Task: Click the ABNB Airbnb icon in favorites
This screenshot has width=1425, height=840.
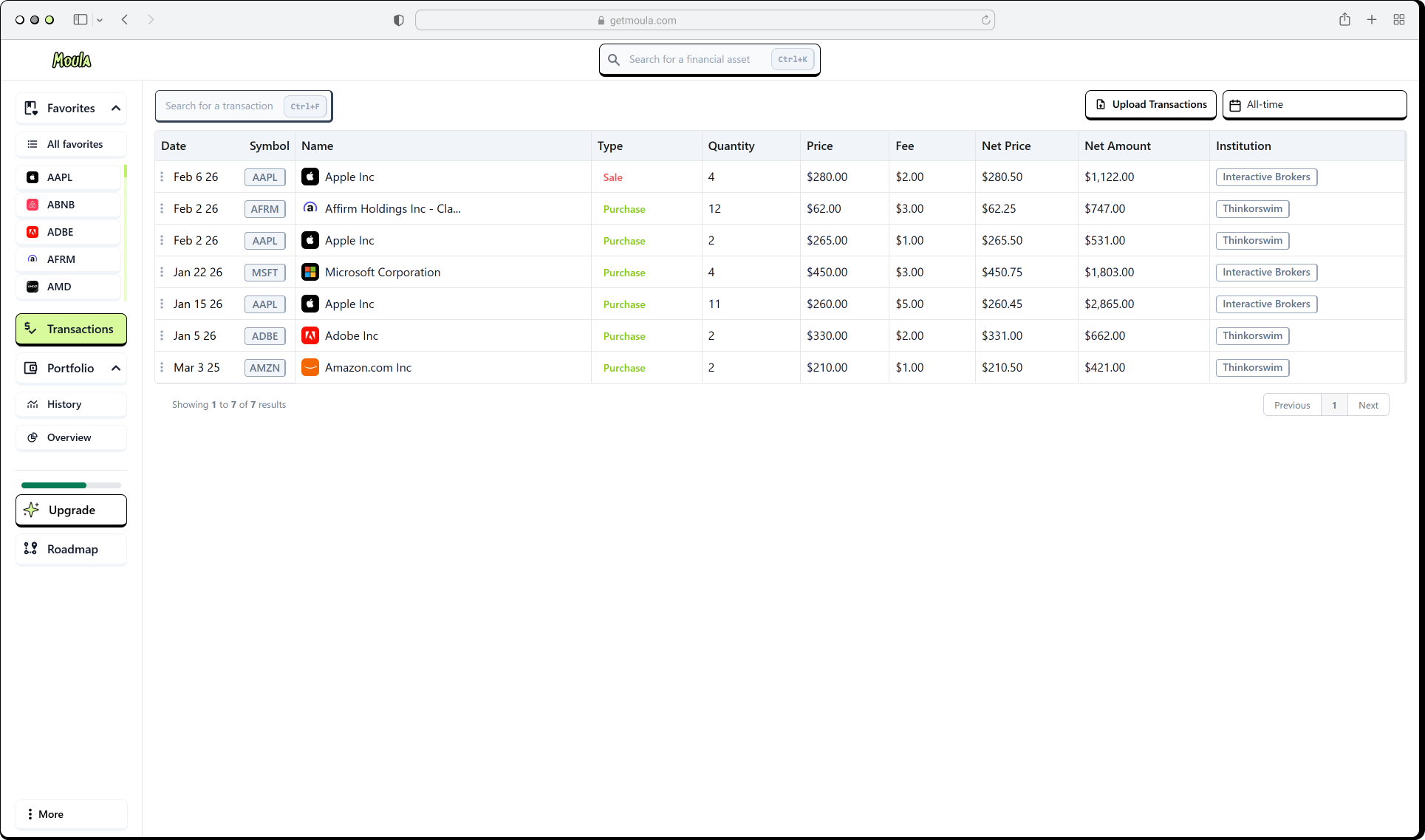Action: point(33,205)
